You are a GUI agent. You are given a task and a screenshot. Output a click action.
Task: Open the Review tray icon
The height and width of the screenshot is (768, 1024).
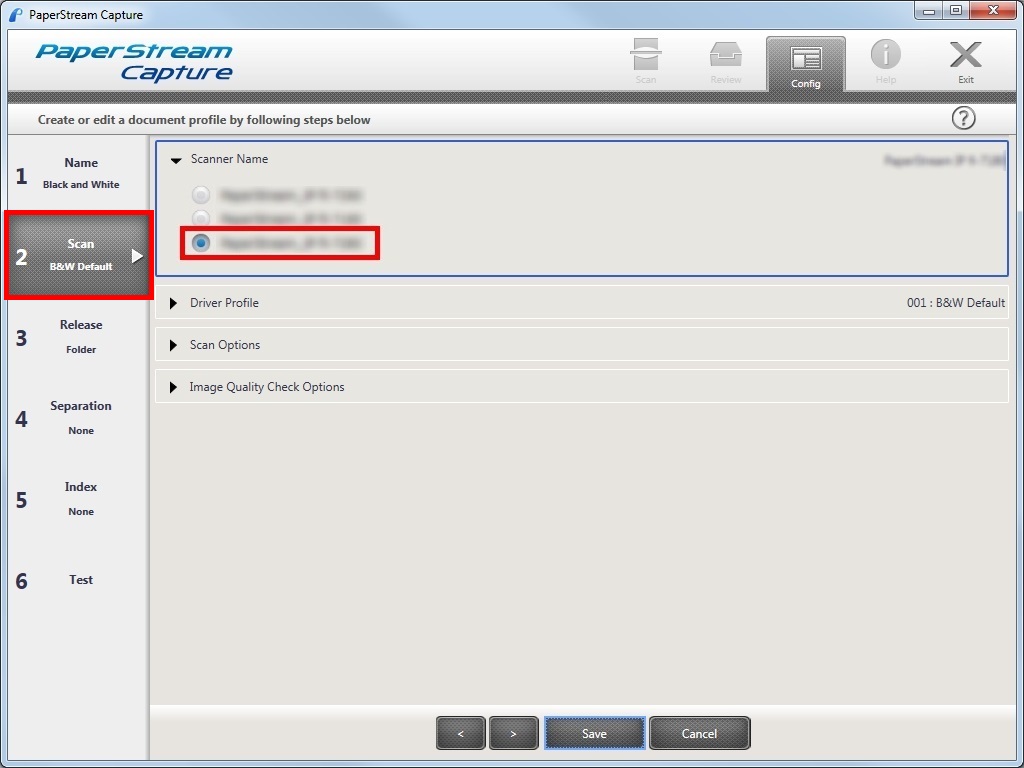pyautogui.click(x=726, y=62)
